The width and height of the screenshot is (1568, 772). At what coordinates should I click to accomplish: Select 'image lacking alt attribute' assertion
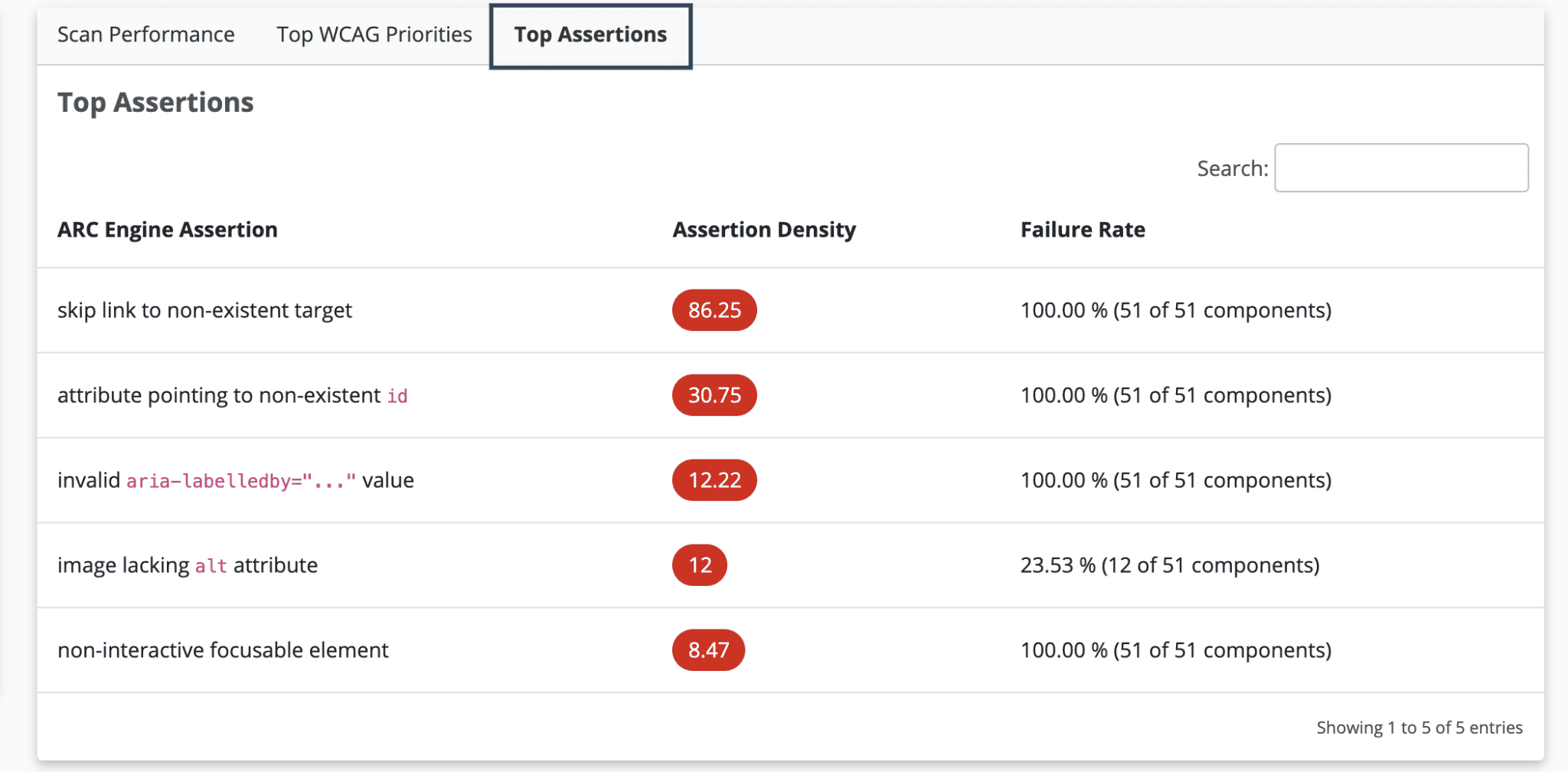(187, 565)
